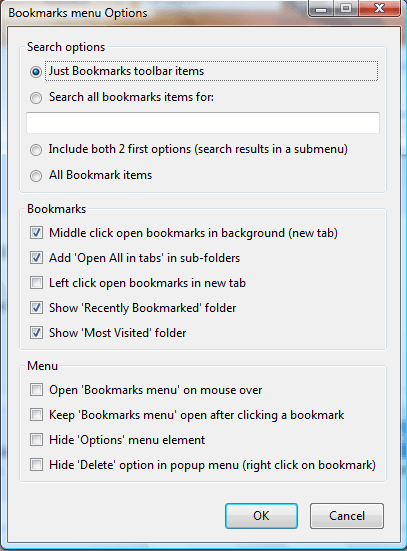The image size is (407, 551).
Task: Close the Bookmarks menu Options dialog
Action: point(379,8)
